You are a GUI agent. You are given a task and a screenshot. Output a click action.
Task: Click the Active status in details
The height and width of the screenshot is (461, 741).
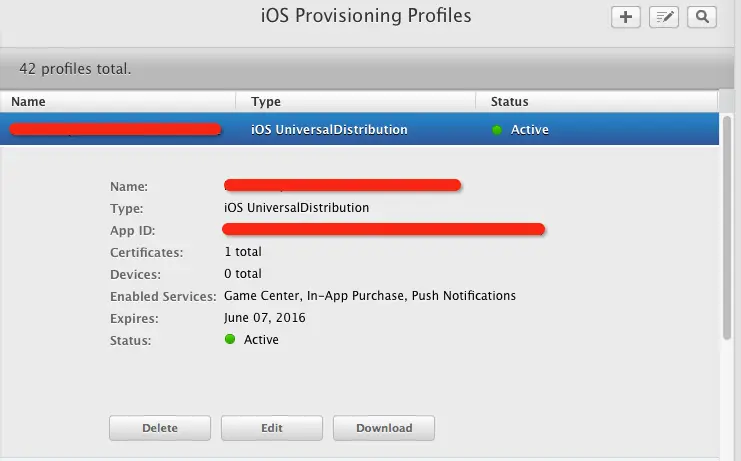point(261,340)
